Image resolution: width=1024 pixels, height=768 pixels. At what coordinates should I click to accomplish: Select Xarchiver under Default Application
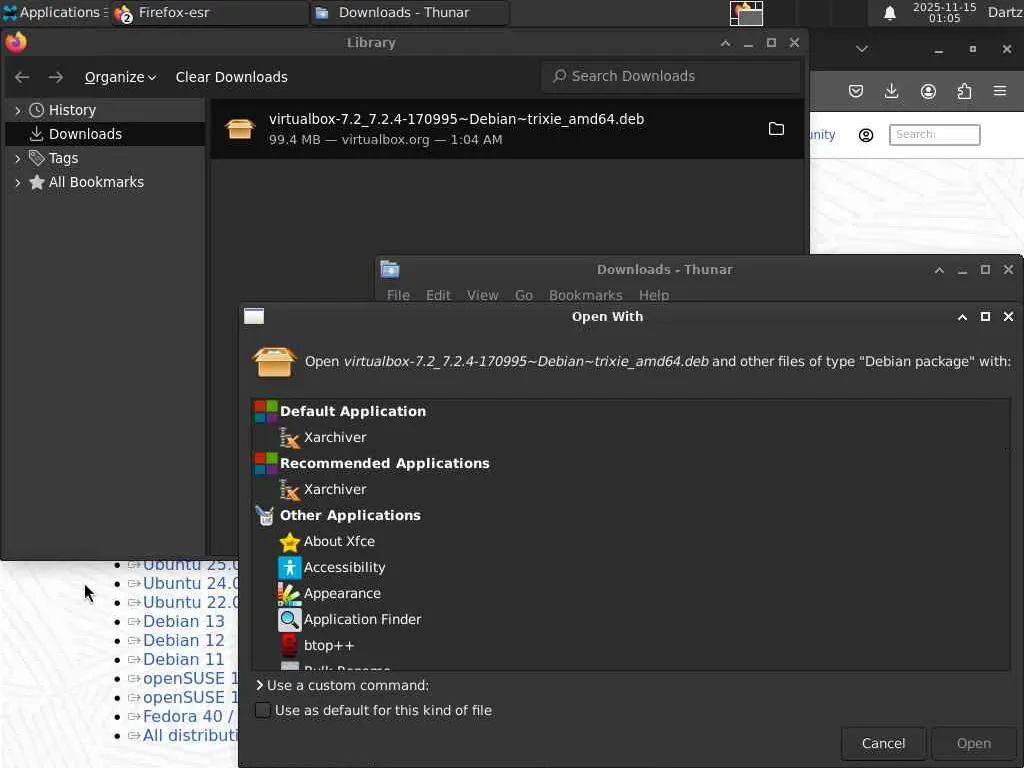[335, 438]
